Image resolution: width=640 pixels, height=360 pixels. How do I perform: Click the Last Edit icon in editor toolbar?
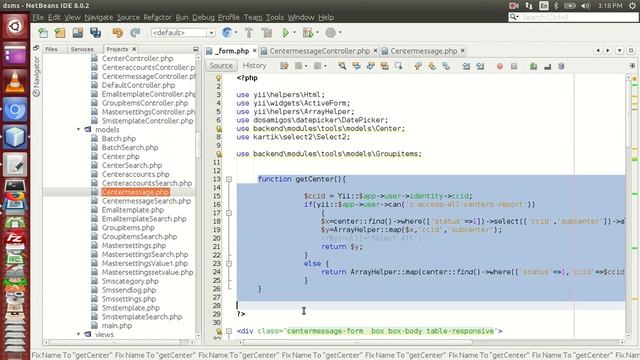tap(284, 66)
